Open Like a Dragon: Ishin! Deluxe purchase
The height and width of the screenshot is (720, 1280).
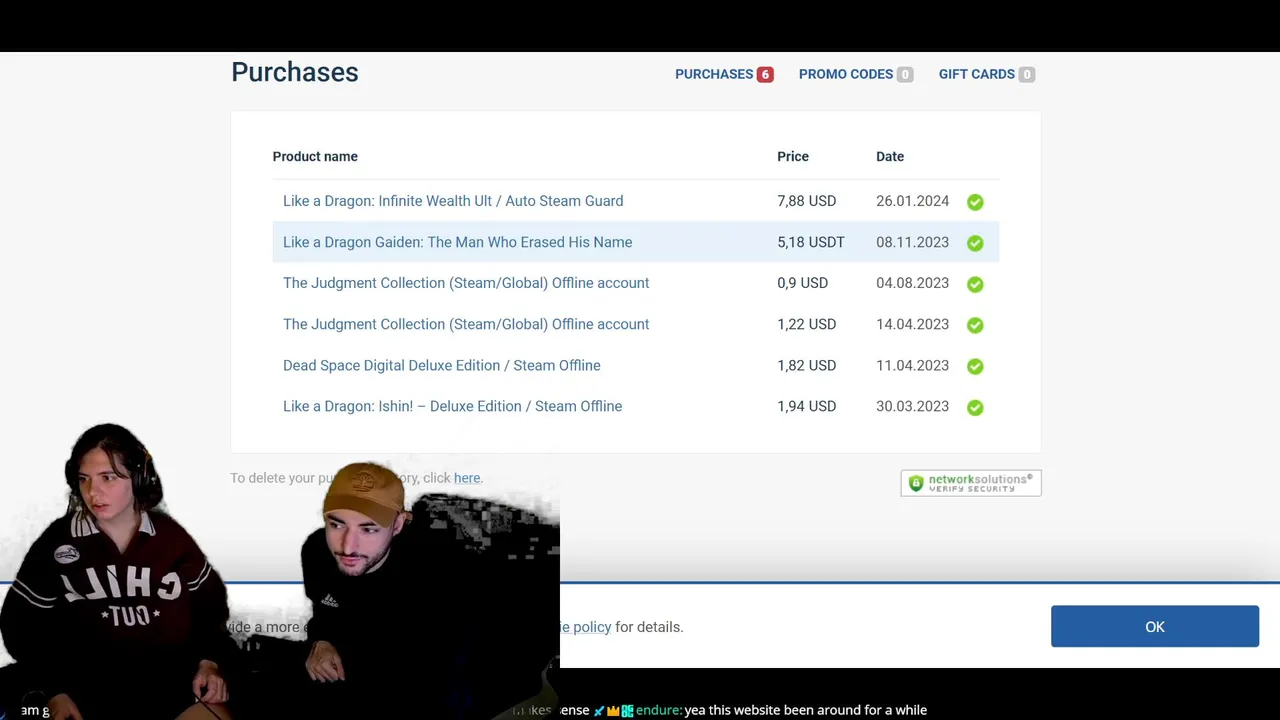pos(452,406)
